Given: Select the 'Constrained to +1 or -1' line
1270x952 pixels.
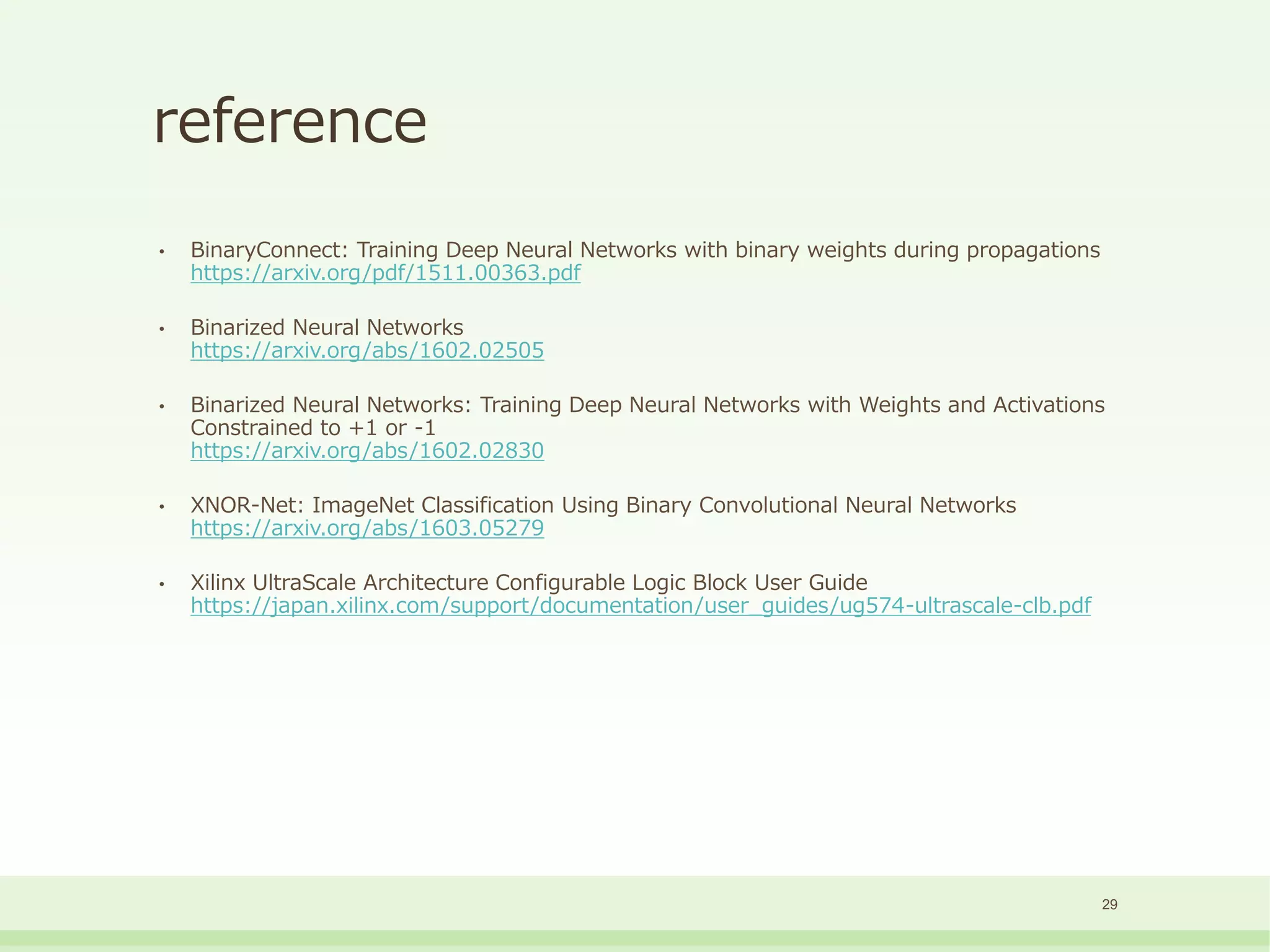Looking at the screenshot, I should pyautogui.click(x=313, y=428).
